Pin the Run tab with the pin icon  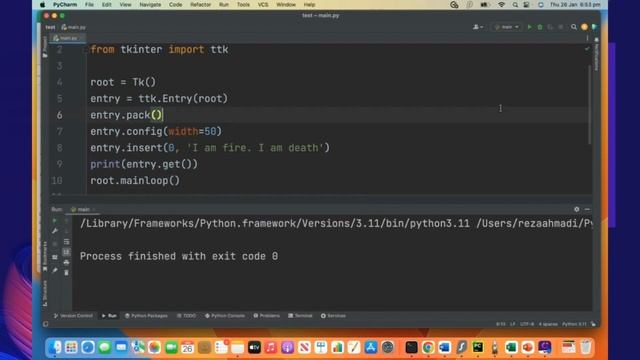55,270
